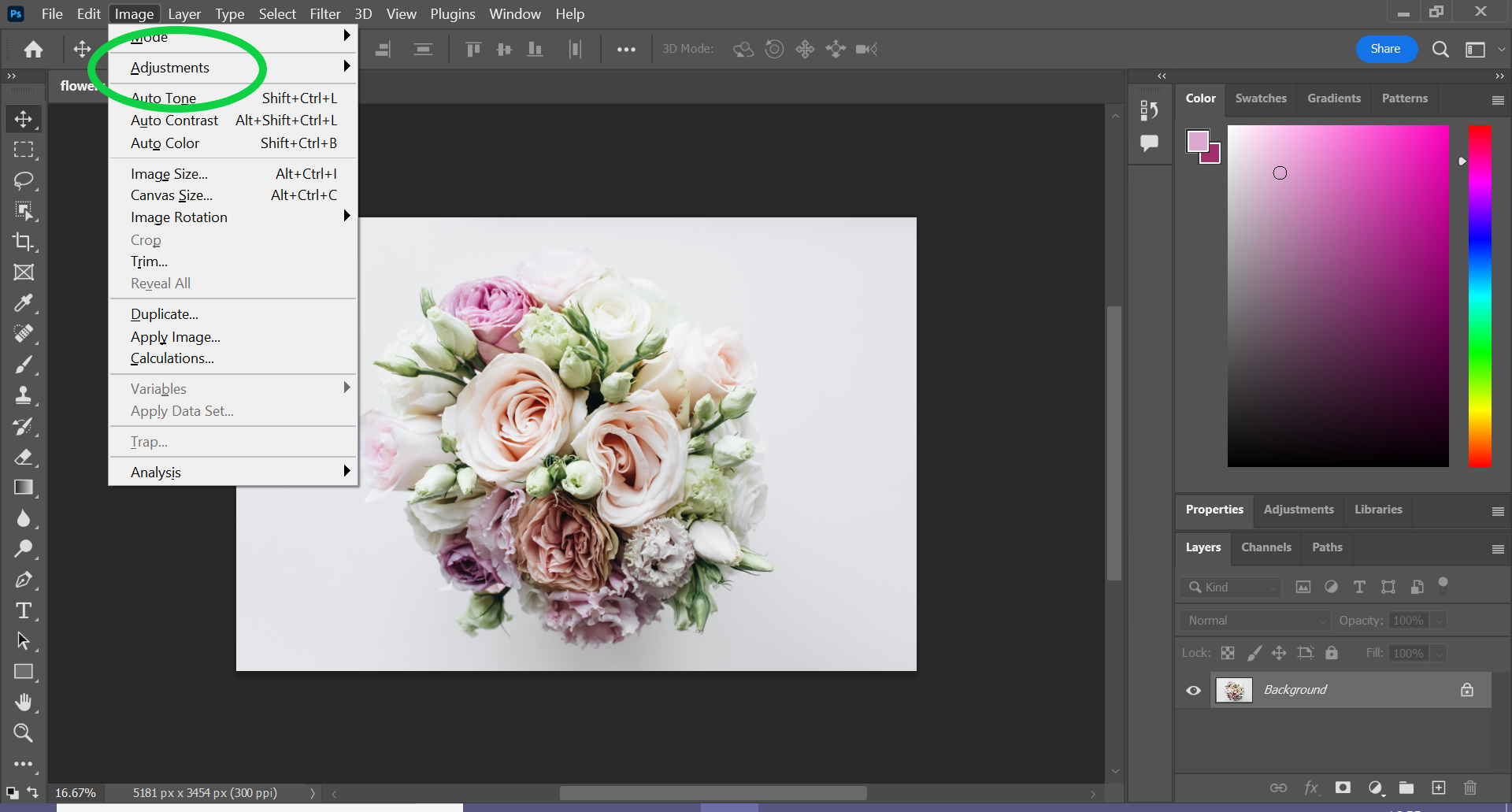Click the Home icon in options bar
Image resolution: width=1512 pixels, height=812 pixels.
[33, 50]
